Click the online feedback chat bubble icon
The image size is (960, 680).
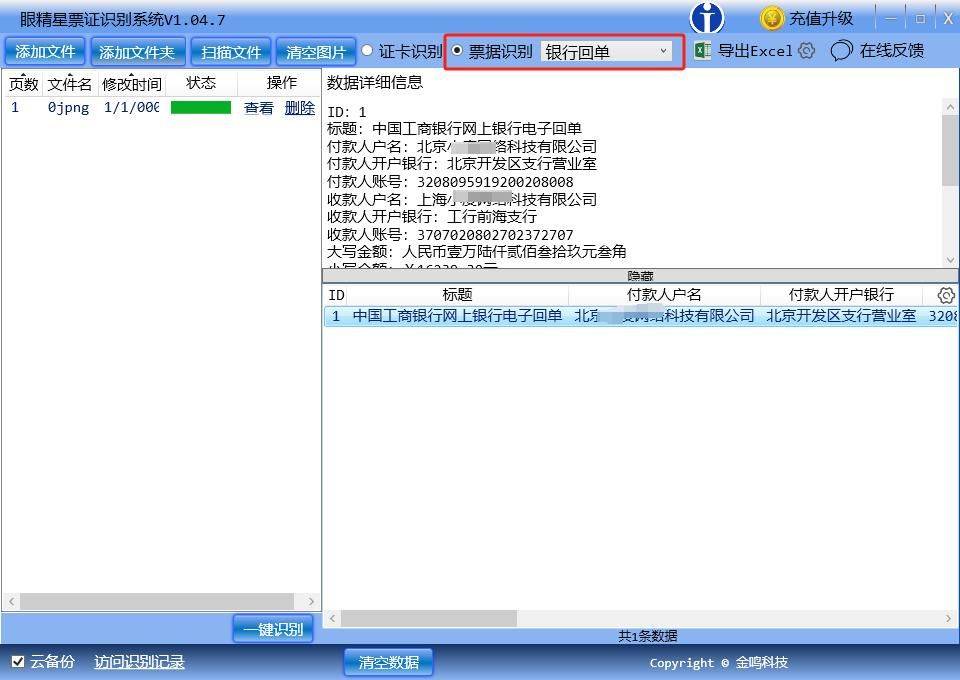841,50
